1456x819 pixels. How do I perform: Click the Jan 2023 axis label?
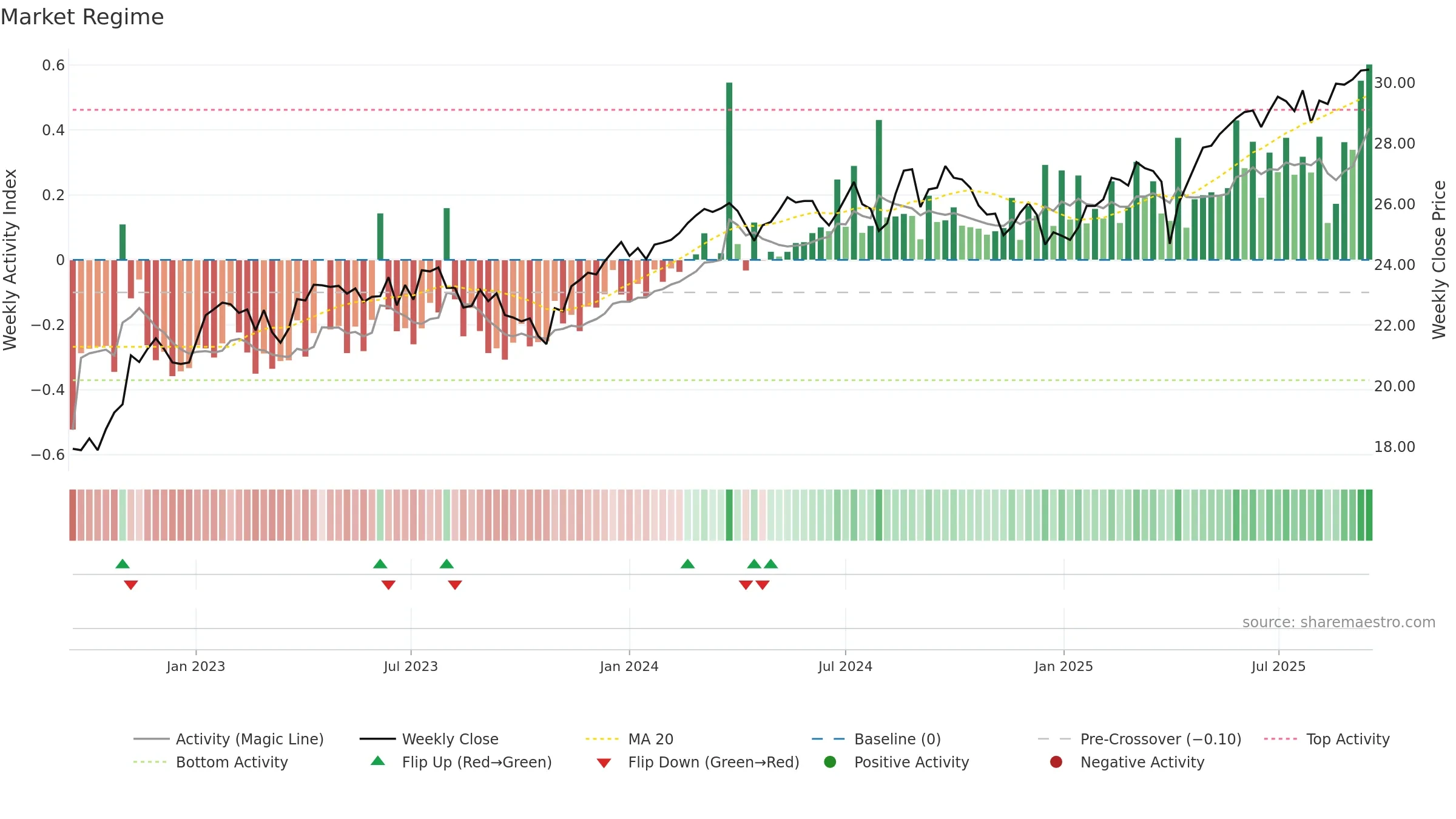(196, 667)
